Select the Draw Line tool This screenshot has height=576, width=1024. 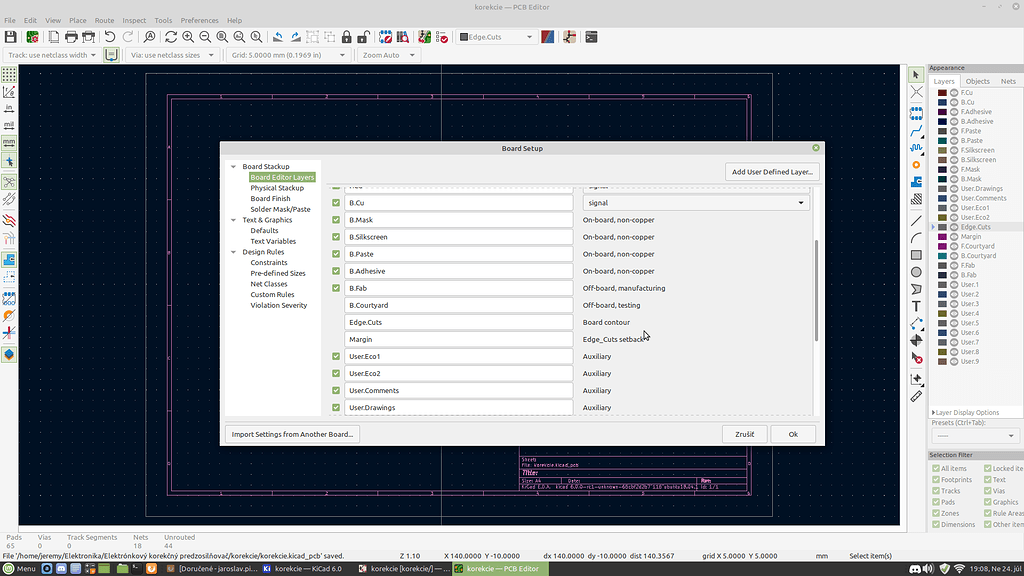917,221
